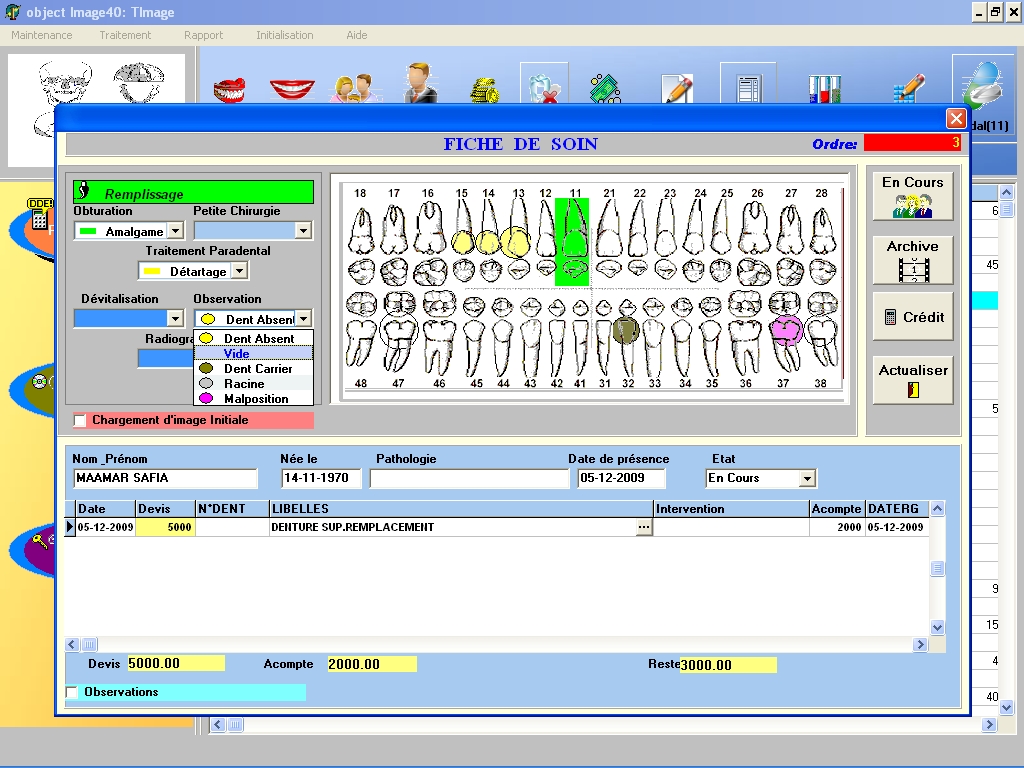Enable Chargement d'image Initiale checkbox

click(x=81, y=420)
